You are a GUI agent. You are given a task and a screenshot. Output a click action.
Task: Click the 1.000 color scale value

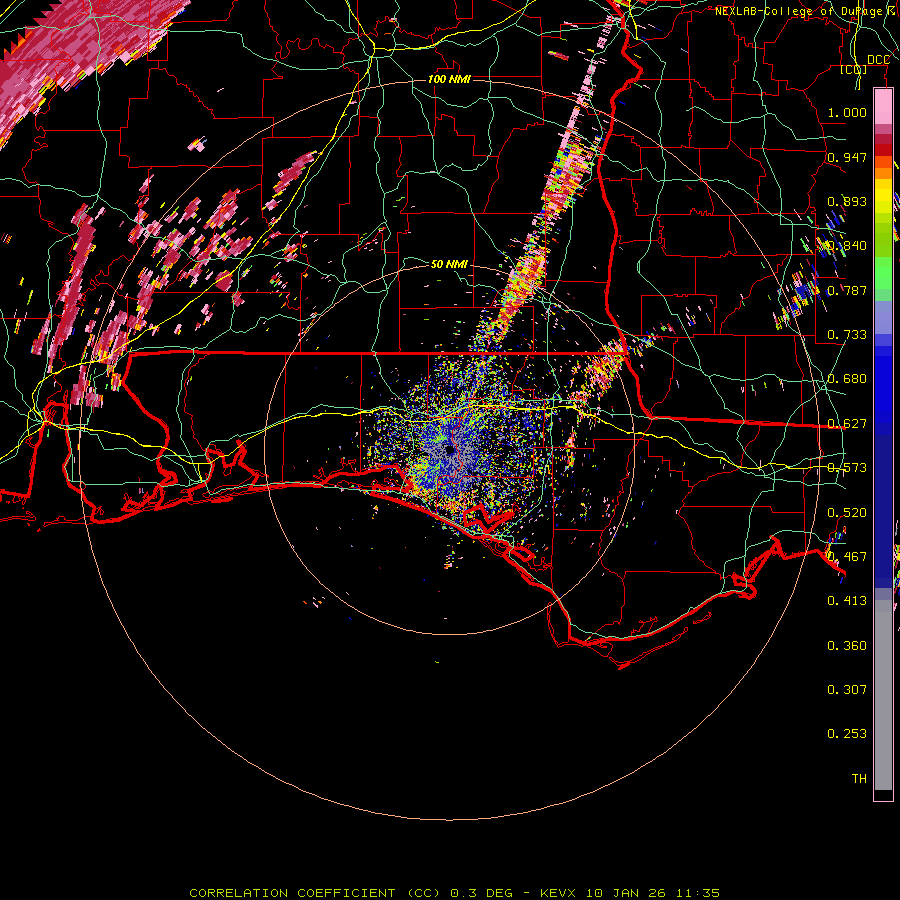[847, 112]
